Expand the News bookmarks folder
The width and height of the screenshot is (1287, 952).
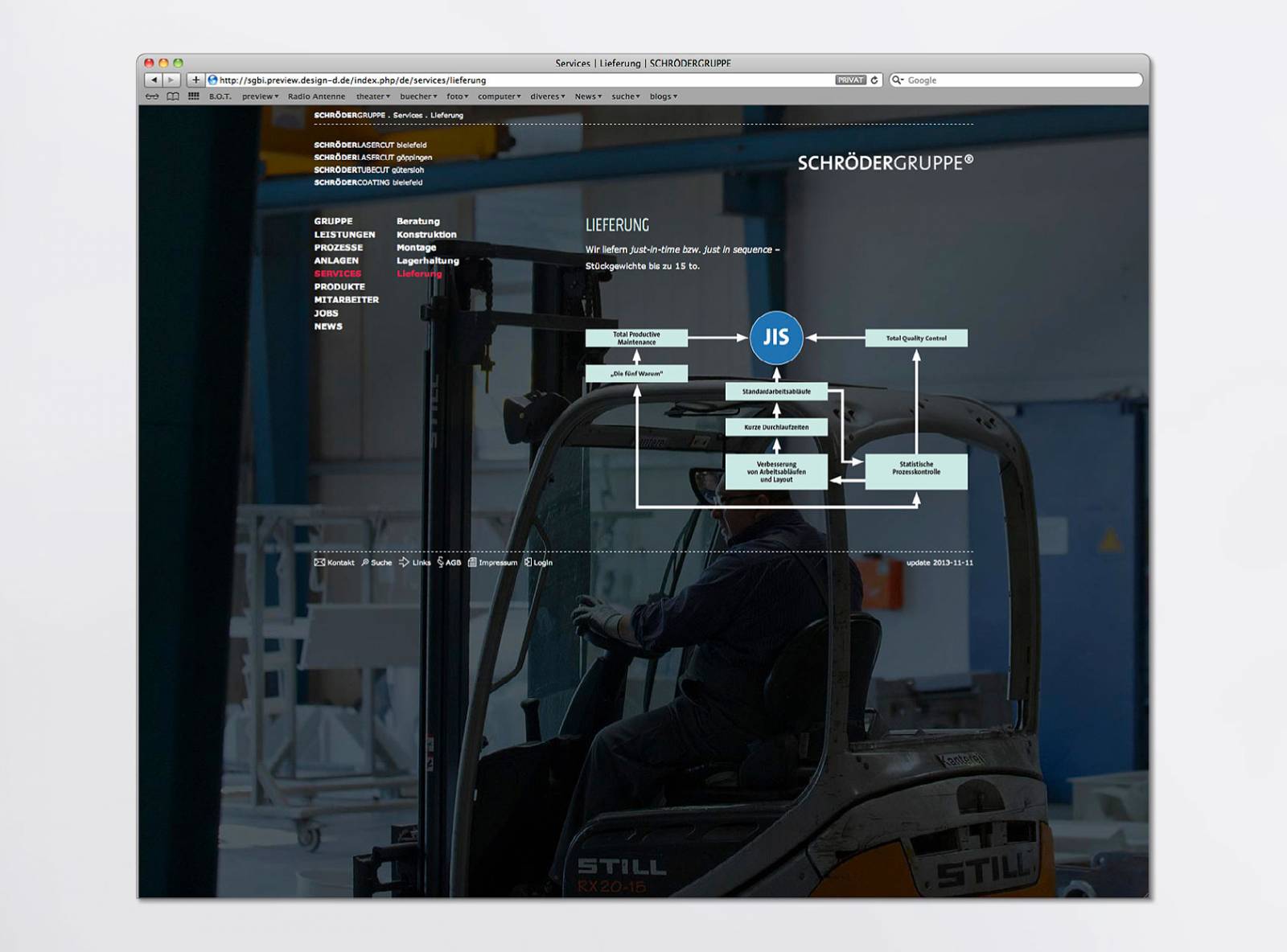pyautogui.click(x=588, y=96)
